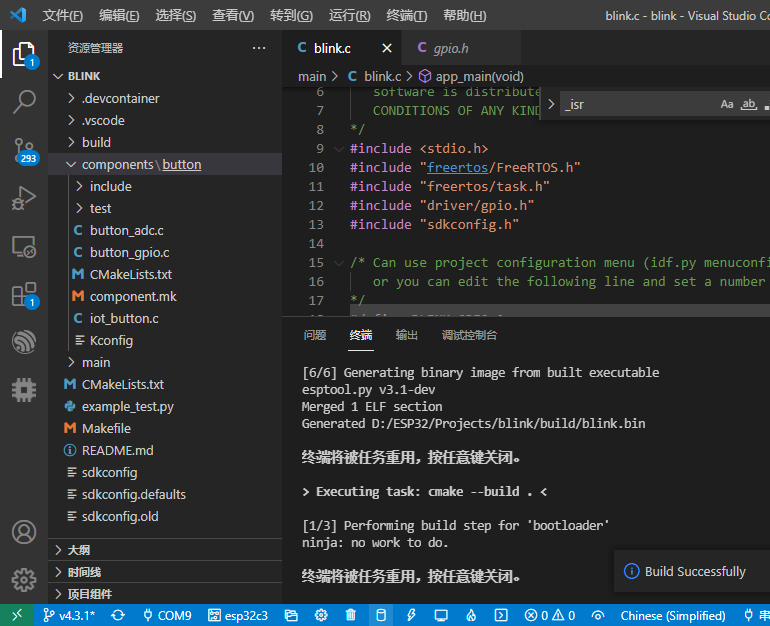Viewport: 770px width, 626px height.
Task: Open the chip-shaped activity bar view
Action: (x=24, y=390)
